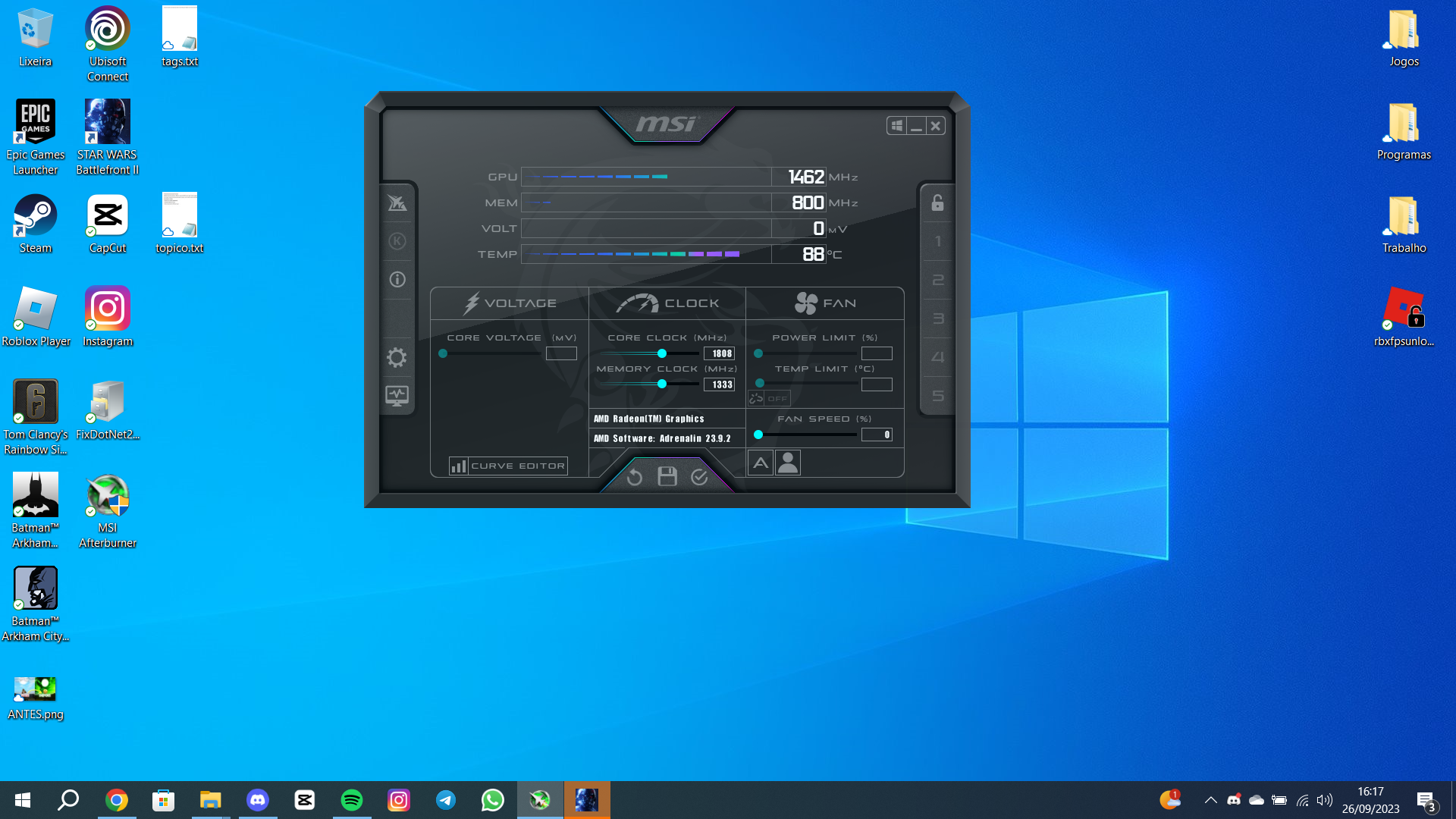Open the Curve Editor
Image resolution: width=1456 pixels, height=819 pixels.
[x=508, y=466]
